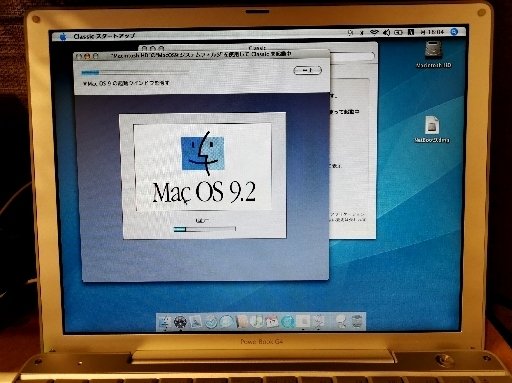
Task: Open Spotlight search in the menu bar
Action: (454, 32)
